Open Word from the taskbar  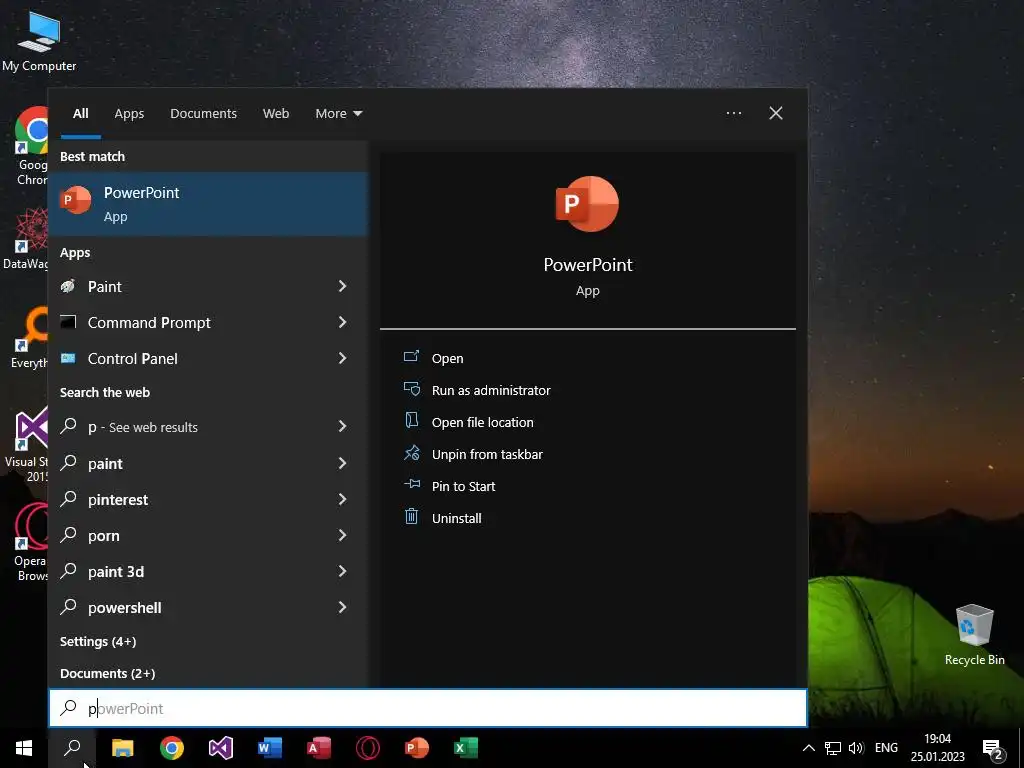tap(270, 748)
